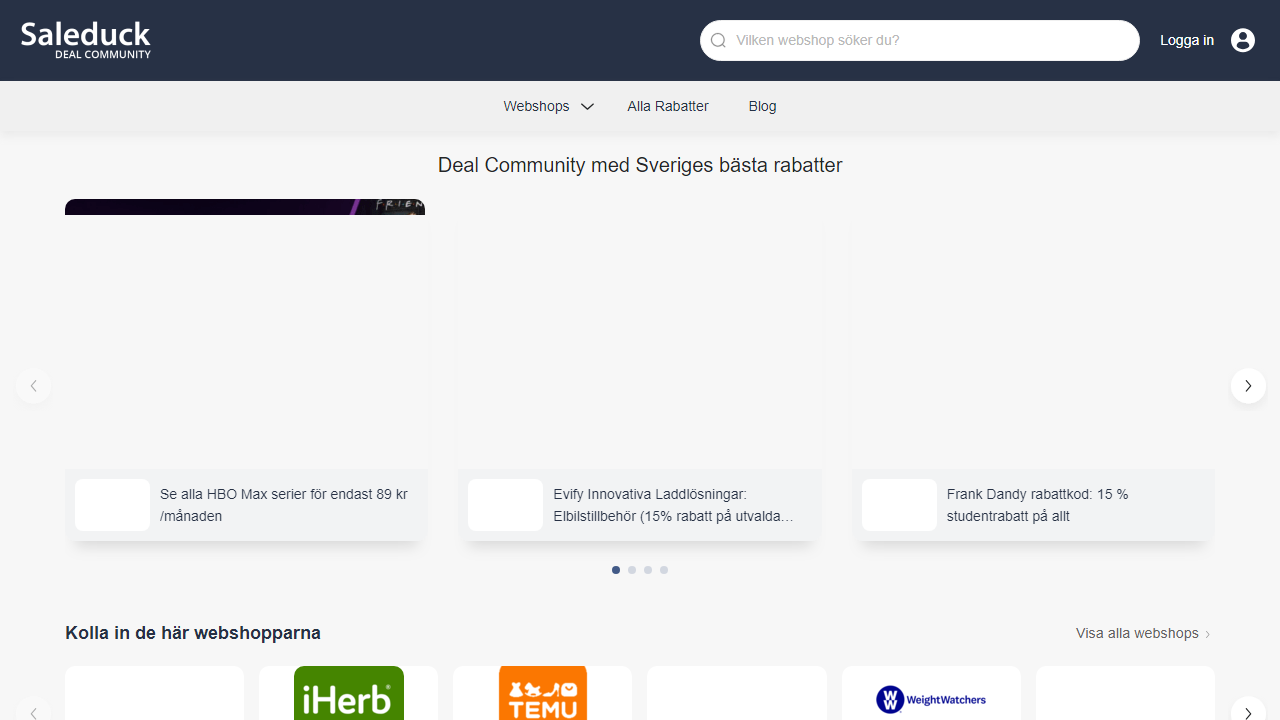1280x720 pixels.
Task: Select the fourth carousel pagination dot
Action: [x=664, y=570]
